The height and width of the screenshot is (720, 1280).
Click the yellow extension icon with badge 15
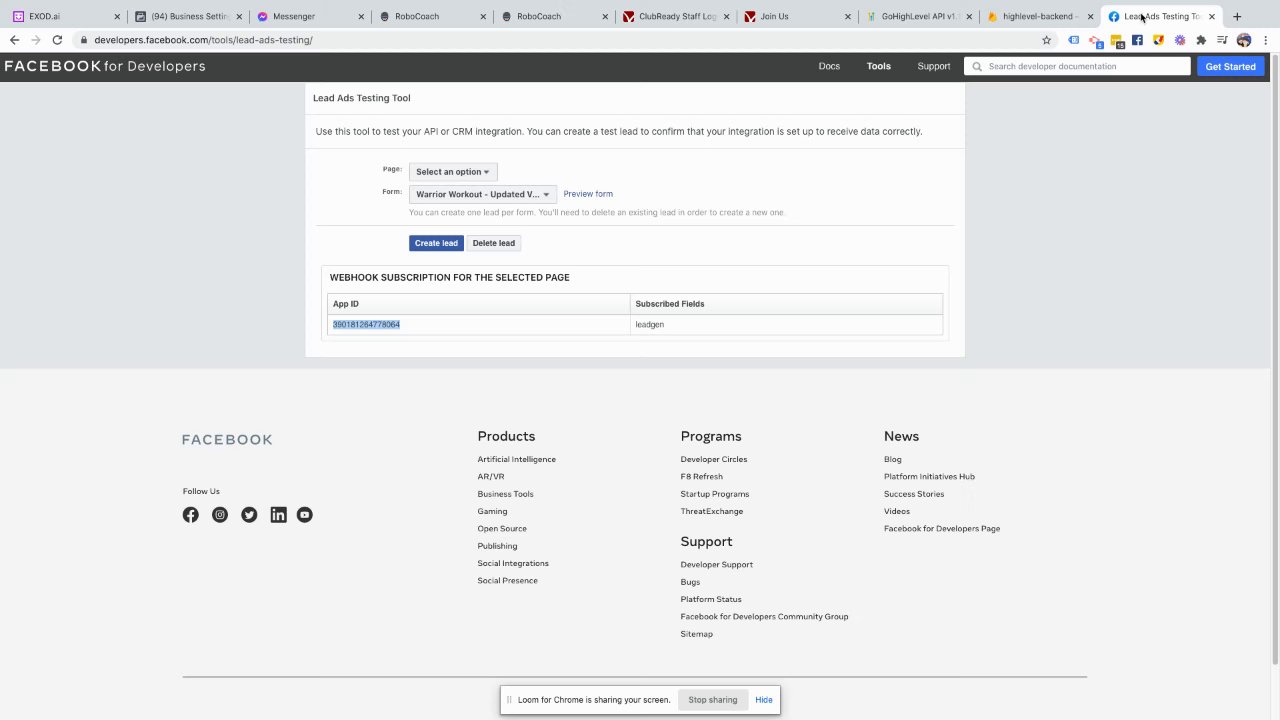(x=1117, y=41)
